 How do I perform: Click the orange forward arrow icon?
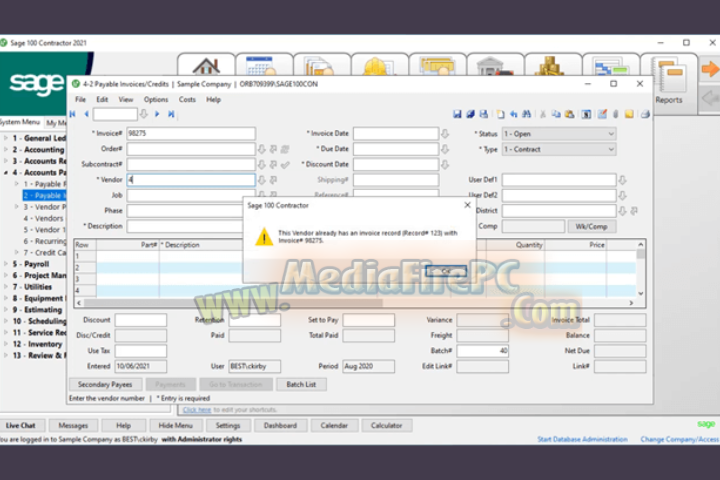click(x=710, y=69)
